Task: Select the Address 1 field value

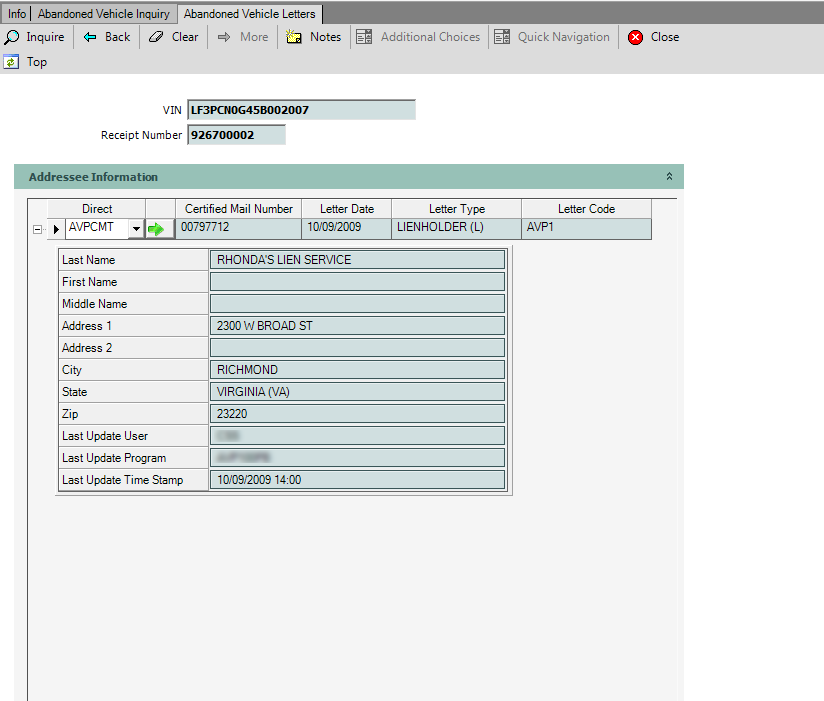Action: (x=357, y=326)
